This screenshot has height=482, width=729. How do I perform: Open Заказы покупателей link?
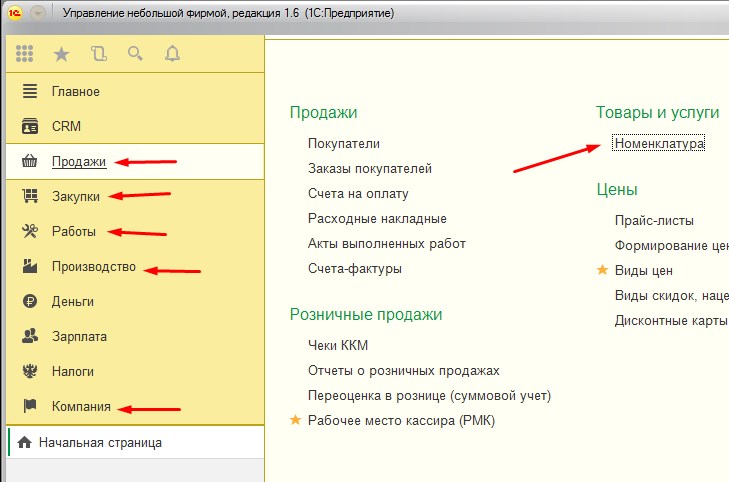point(370,169)
